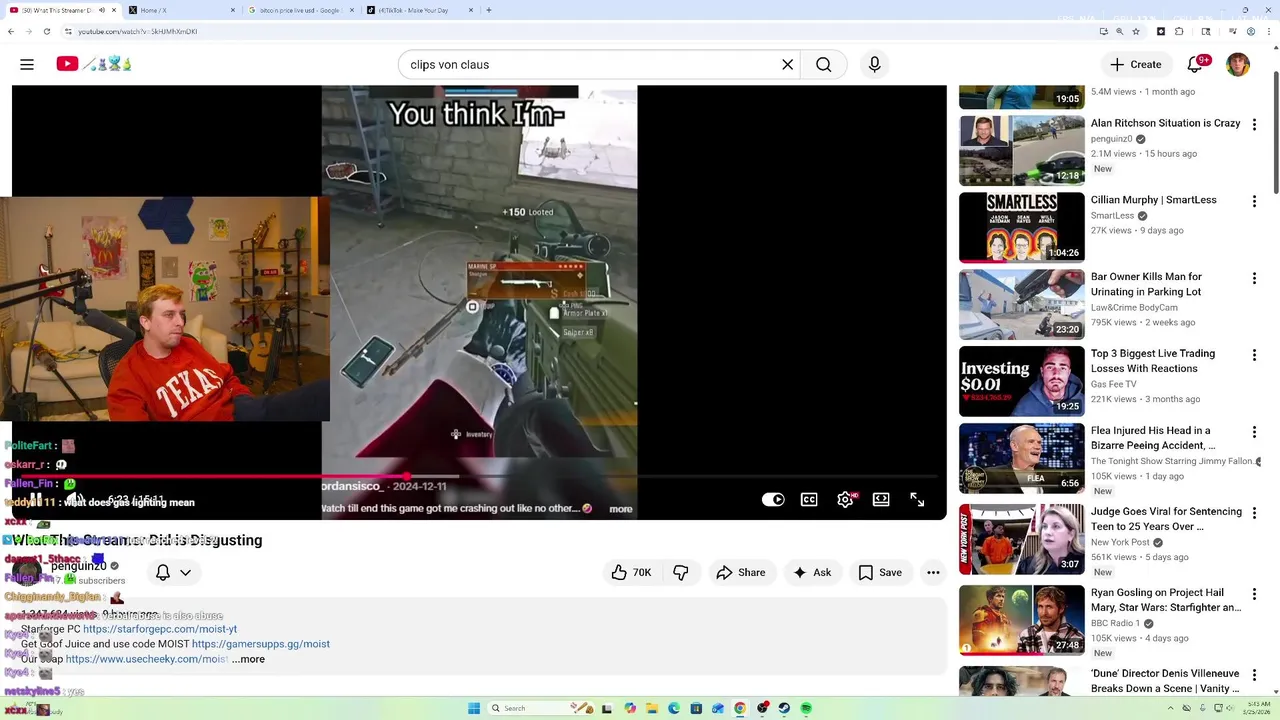The image size is (1280, 720).
Task: Expand the description with ...more
Action: [x=249, y=659]
